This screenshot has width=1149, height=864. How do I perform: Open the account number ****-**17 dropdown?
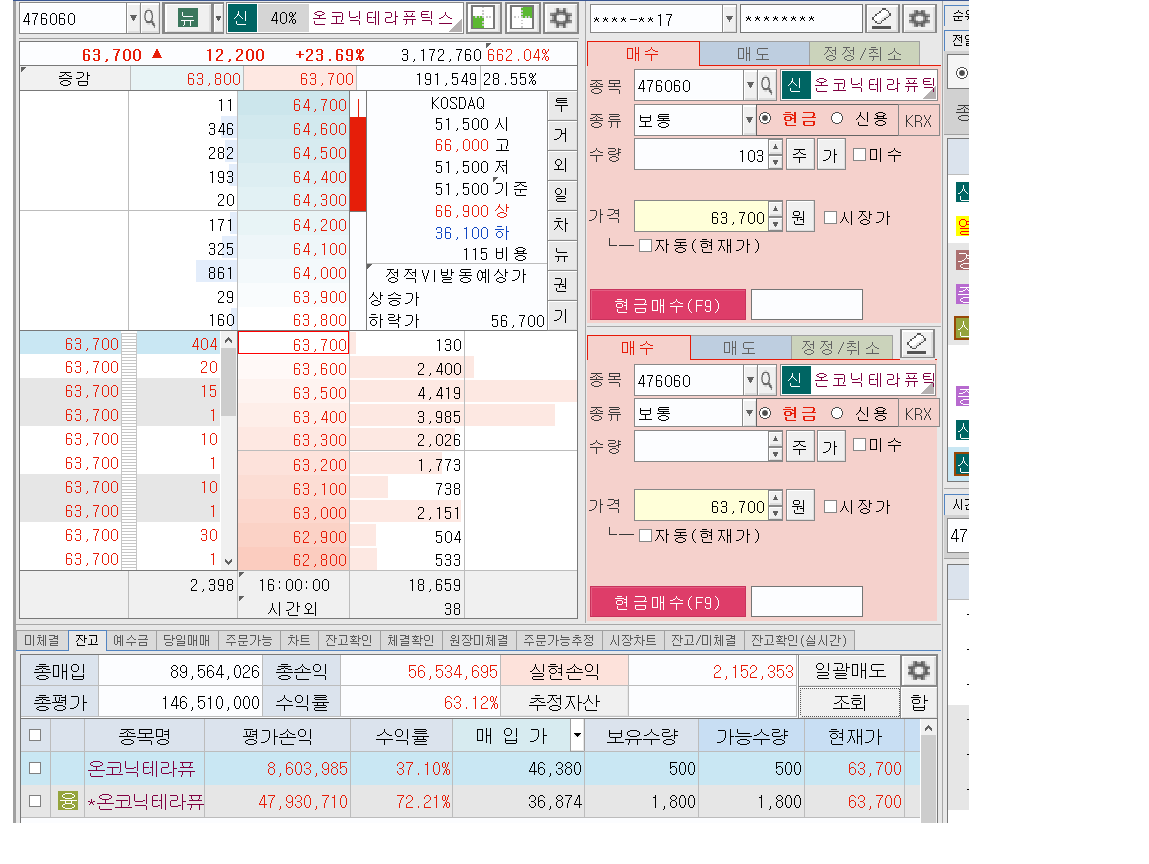tap(728, 19)
